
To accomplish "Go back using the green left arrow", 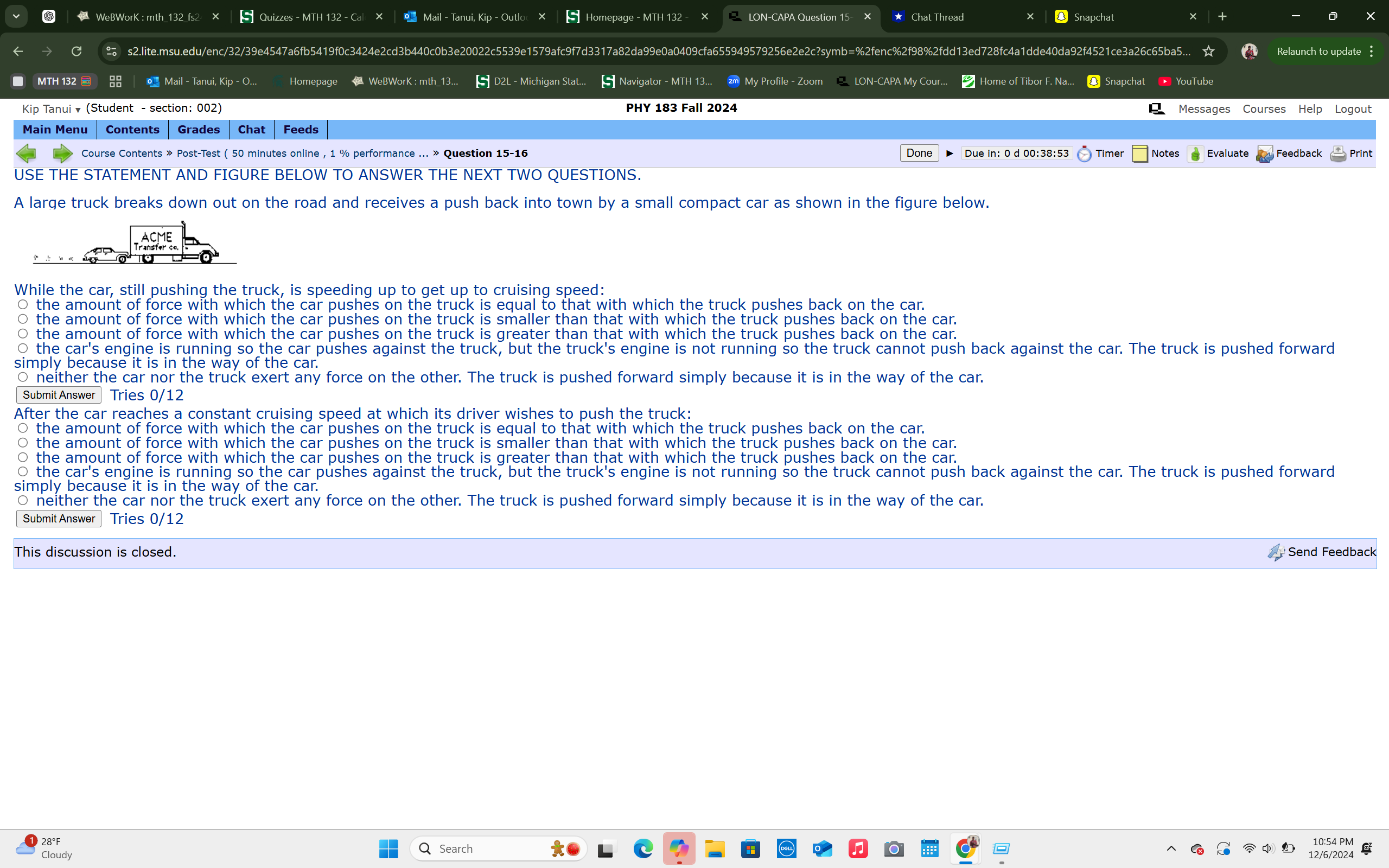I will tap(27, 154).
